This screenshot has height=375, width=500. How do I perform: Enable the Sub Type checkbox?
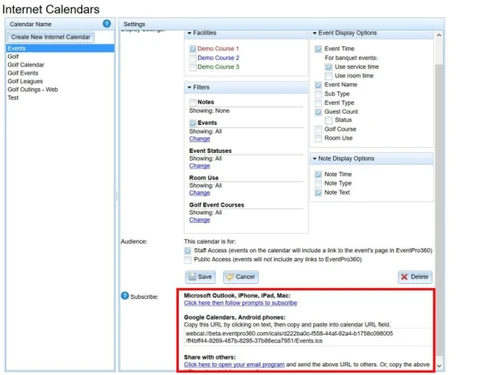318,94
